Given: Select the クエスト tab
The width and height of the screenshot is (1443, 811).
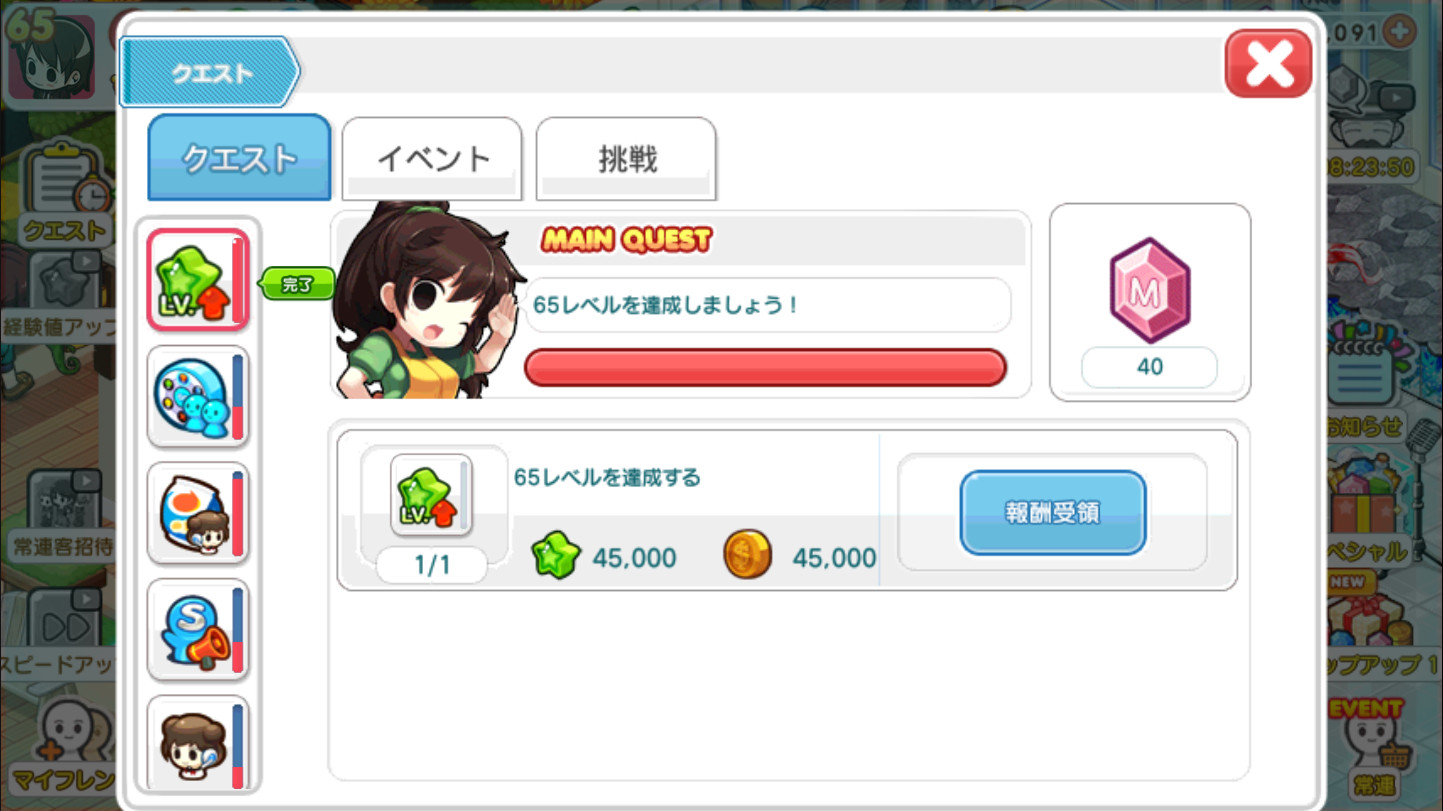Looking at the screenshot, I should coord(239,158).
